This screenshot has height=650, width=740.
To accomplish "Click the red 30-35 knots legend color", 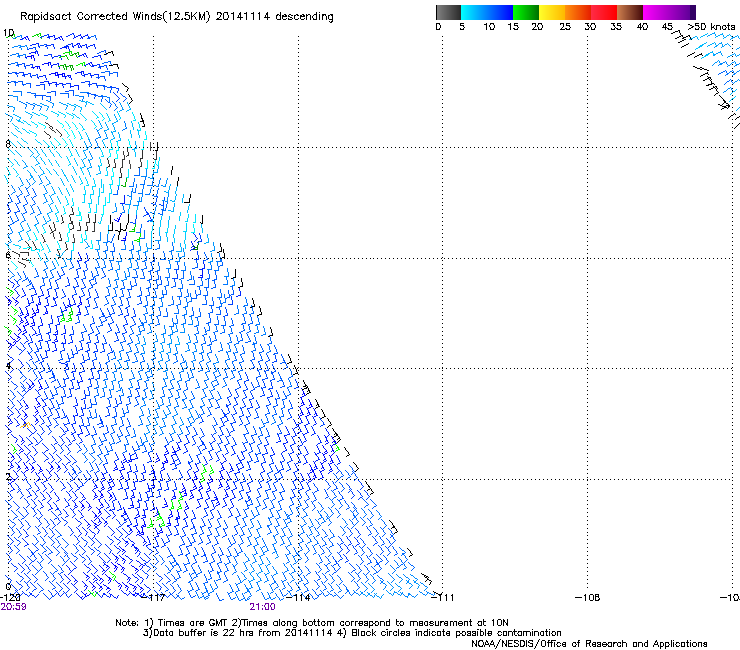I will [x=604, y=12].
